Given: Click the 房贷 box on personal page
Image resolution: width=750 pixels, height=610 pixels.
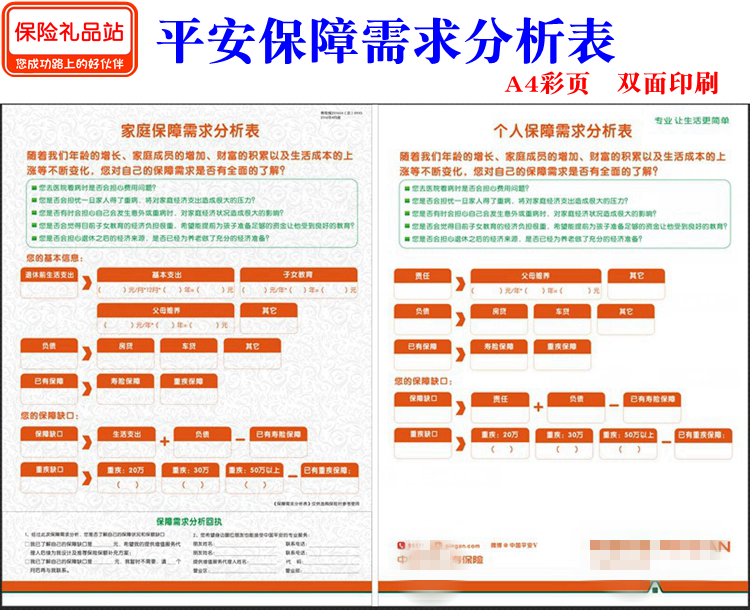Looking at the screenshot, I should tap(499, 319).
